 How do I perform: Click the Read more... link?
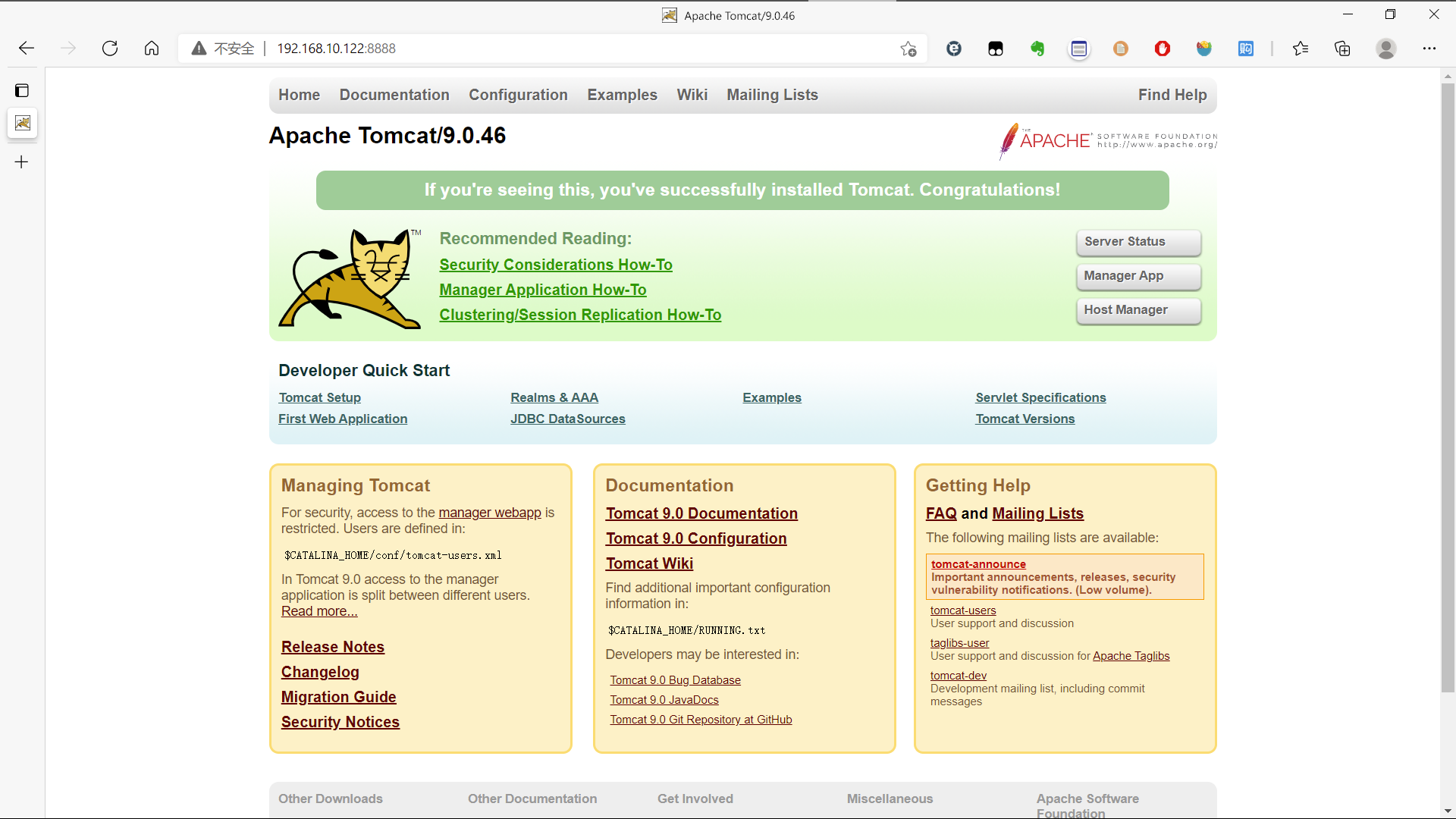[319, 611]
